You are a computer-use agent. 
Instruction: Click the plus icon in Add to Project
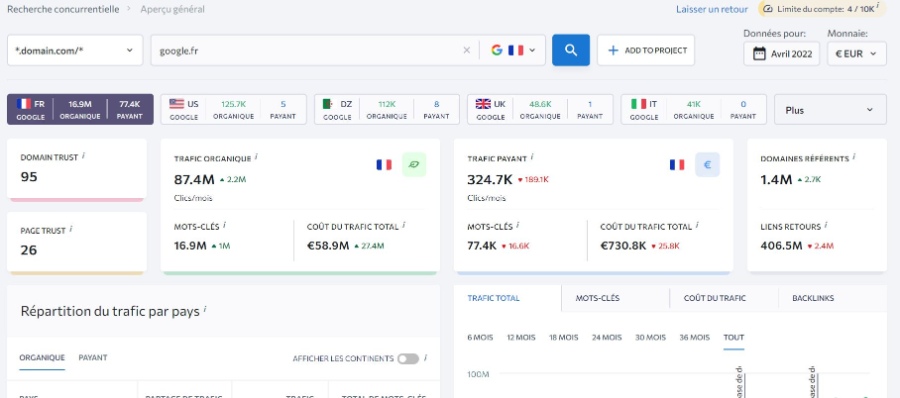click(613, 50)
